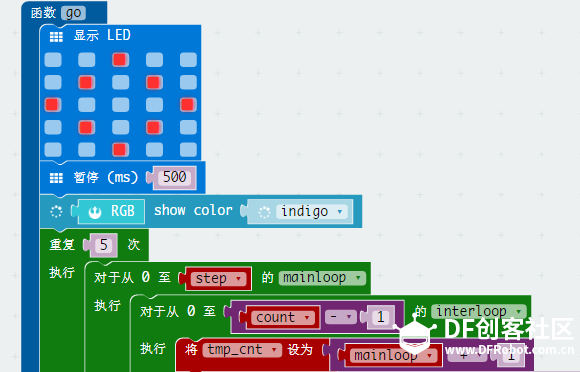Click the repeat count field showing 5
The width and height of the screenshot is (580, 372).
(x=104, y=245)
